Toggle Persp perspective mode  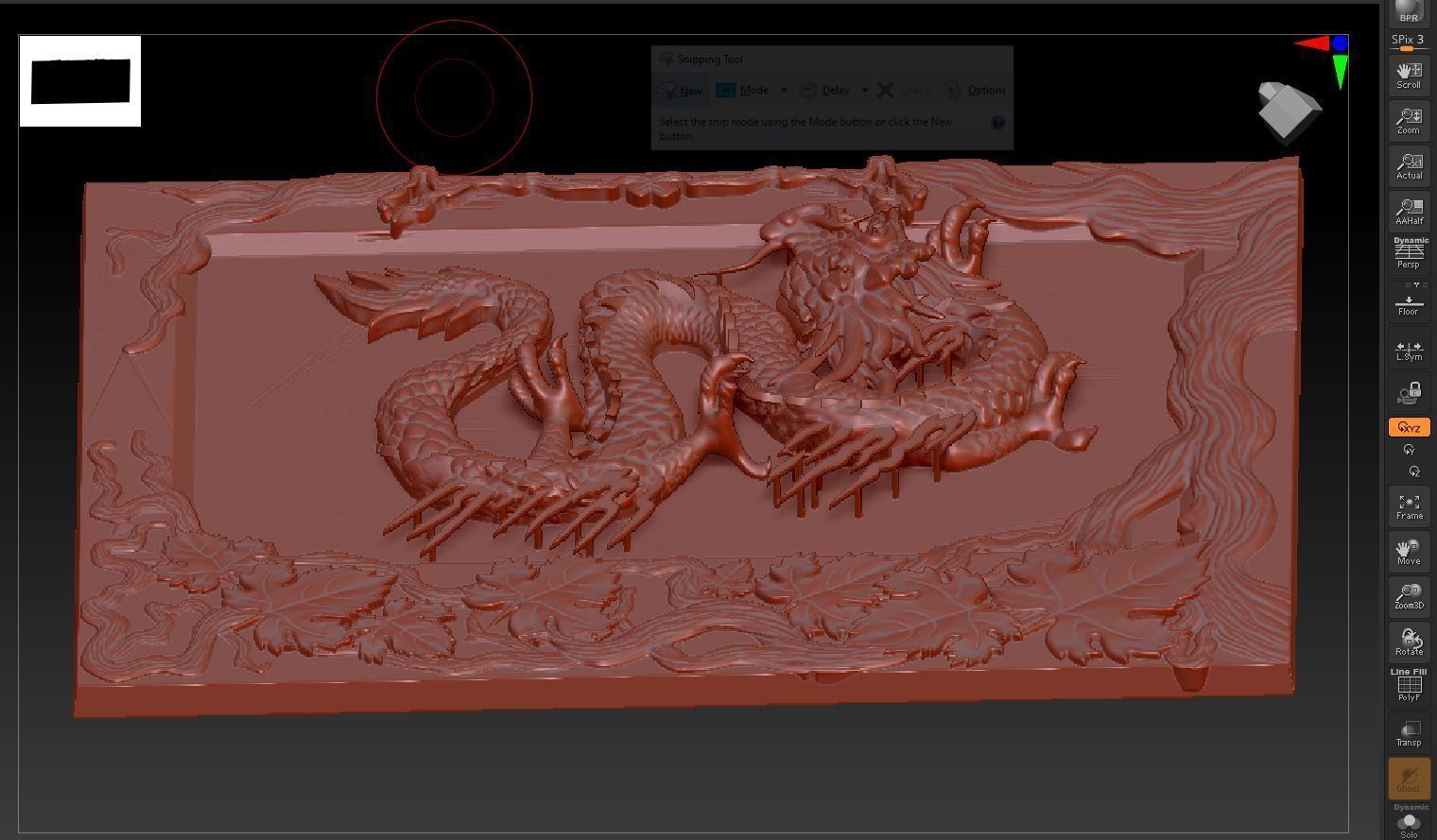(x=1409, y=253)
